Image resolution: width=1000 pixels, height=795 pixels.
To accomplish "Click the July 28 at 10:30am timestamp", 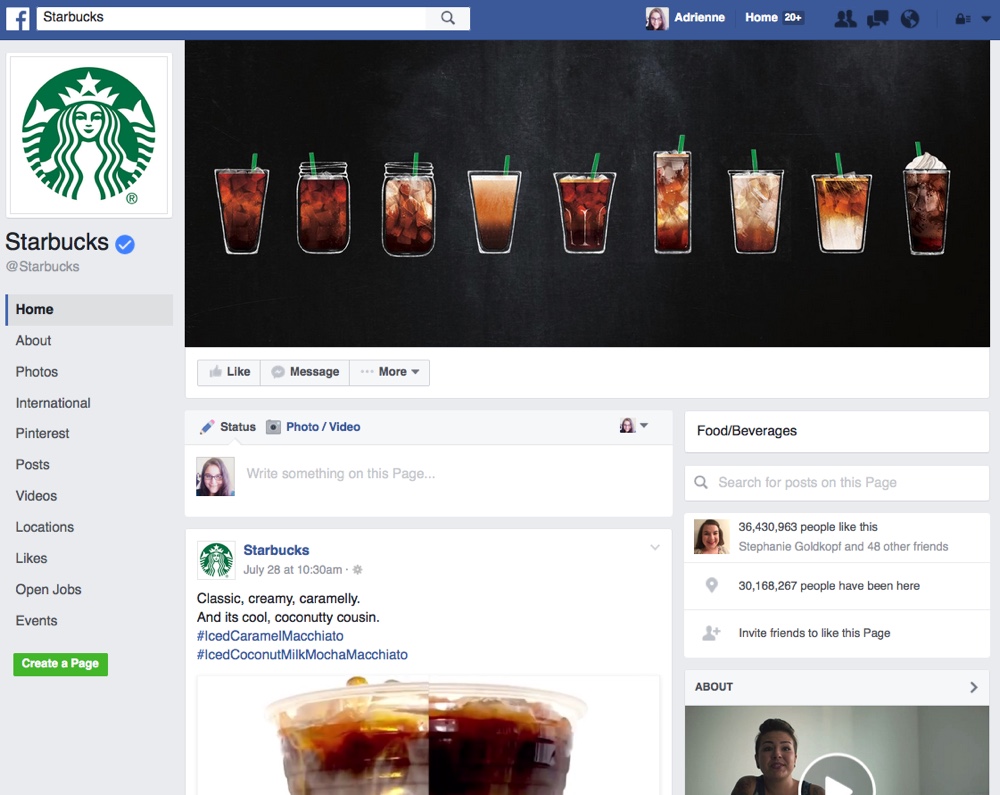I will coord(293,570).
